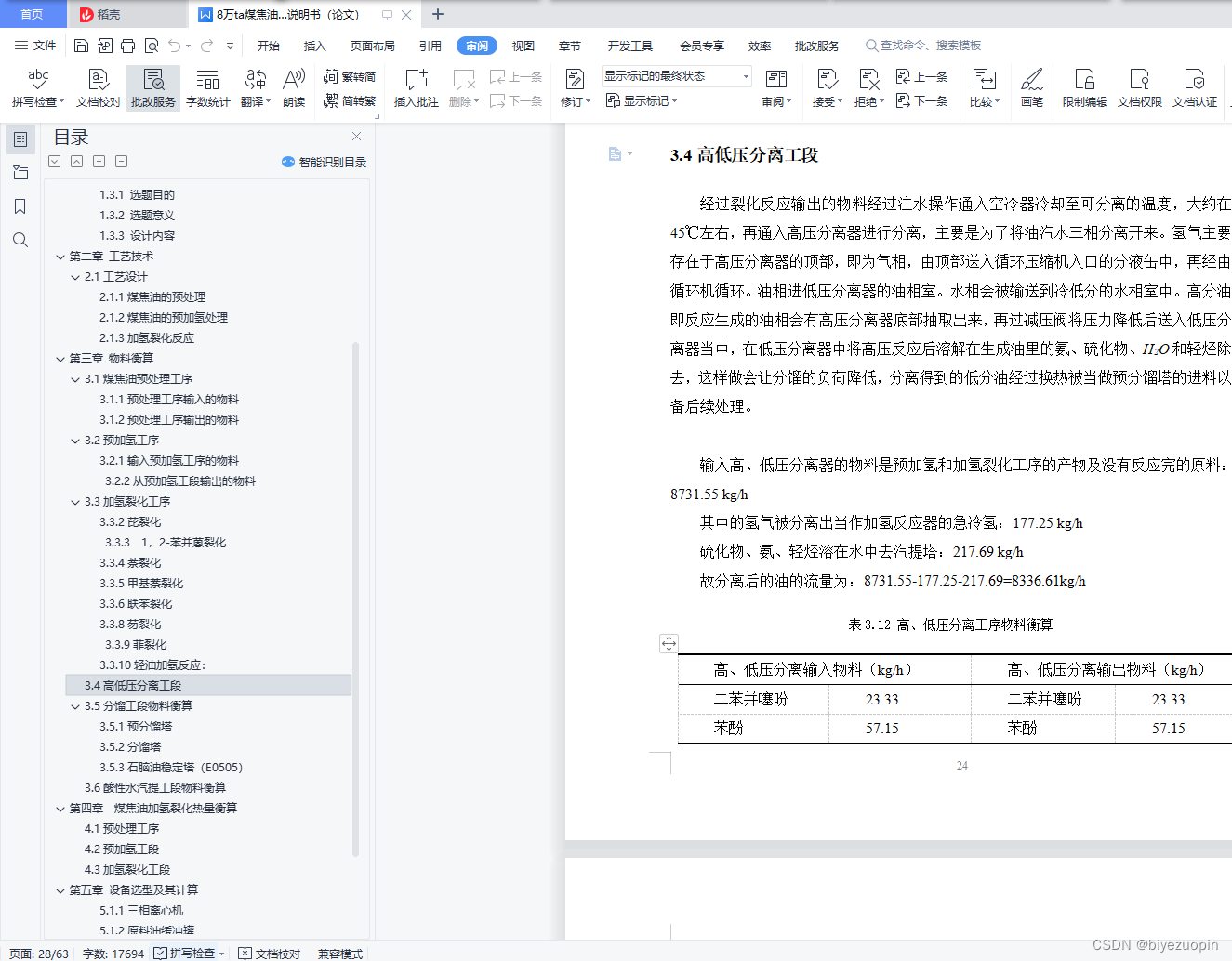Screen dimensions: 1232x961
Task: Open Document Permissions (文档权限)
Action: click(x=1140, y=88)
